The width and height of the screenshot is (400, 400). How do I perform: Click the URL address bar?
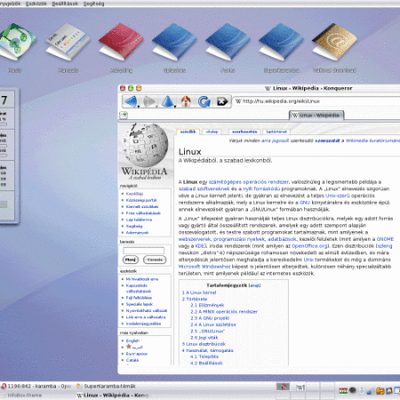point(317,101)
